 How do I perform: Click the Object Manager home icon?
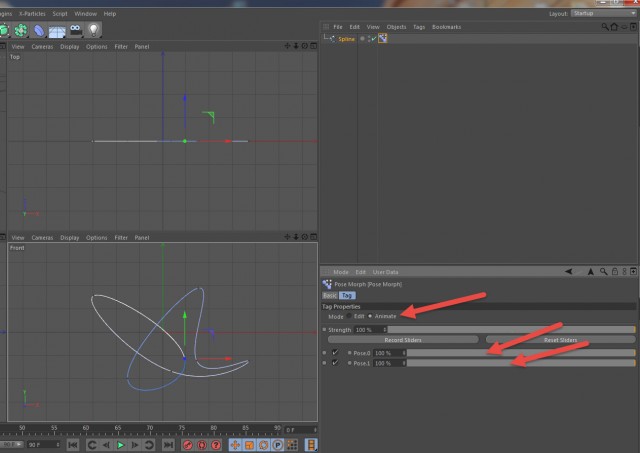[614, 27]
